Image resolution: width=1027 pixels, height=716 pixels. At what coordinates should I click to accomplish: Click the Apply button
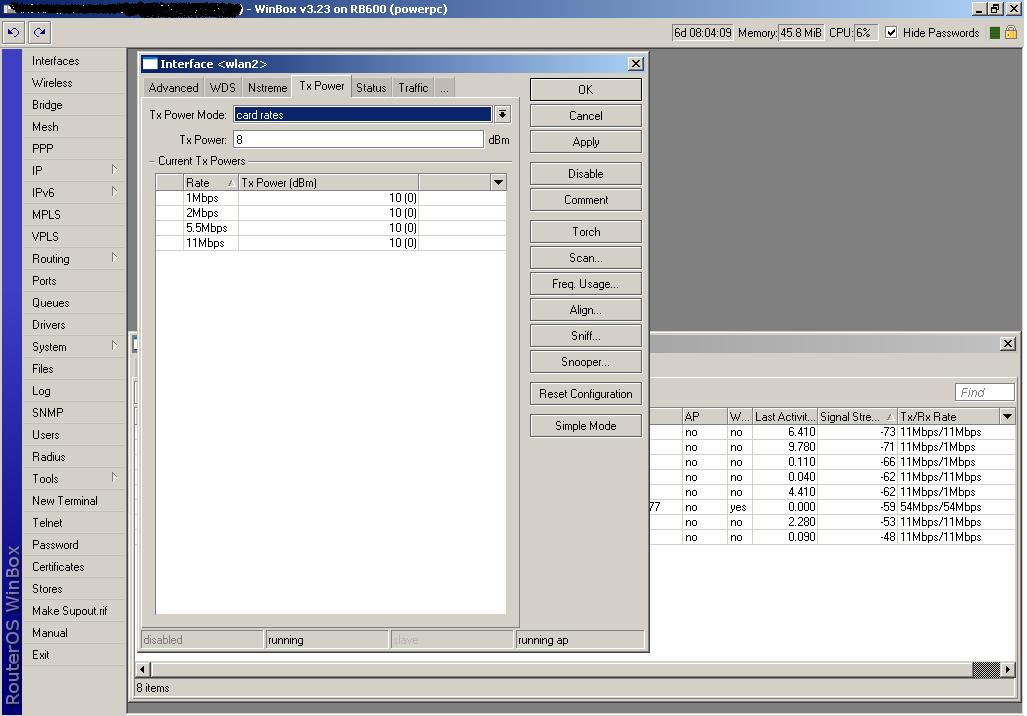point(585,142)
